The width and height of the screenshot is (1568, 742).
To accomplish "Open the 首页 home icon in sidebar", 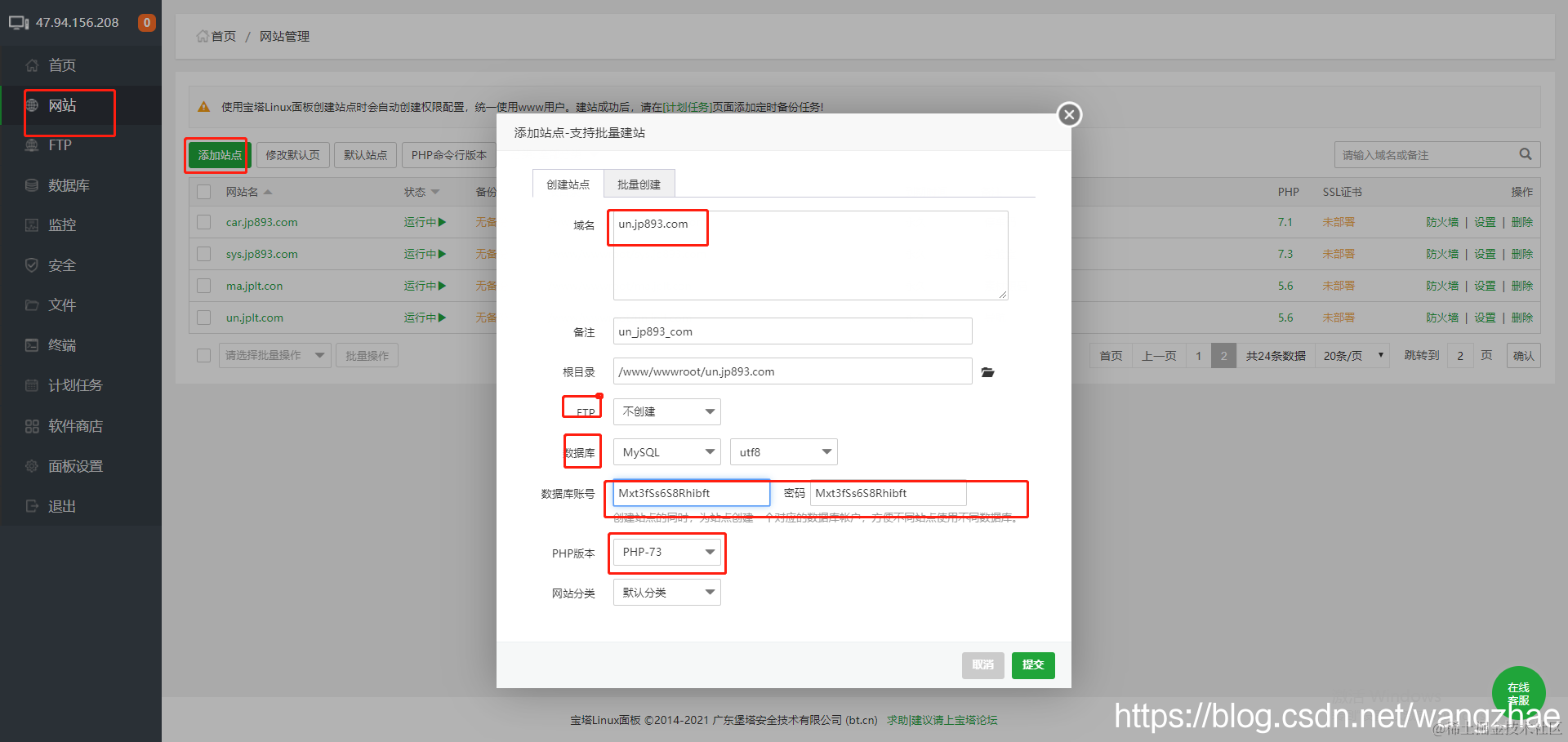I will coord(32,65).
